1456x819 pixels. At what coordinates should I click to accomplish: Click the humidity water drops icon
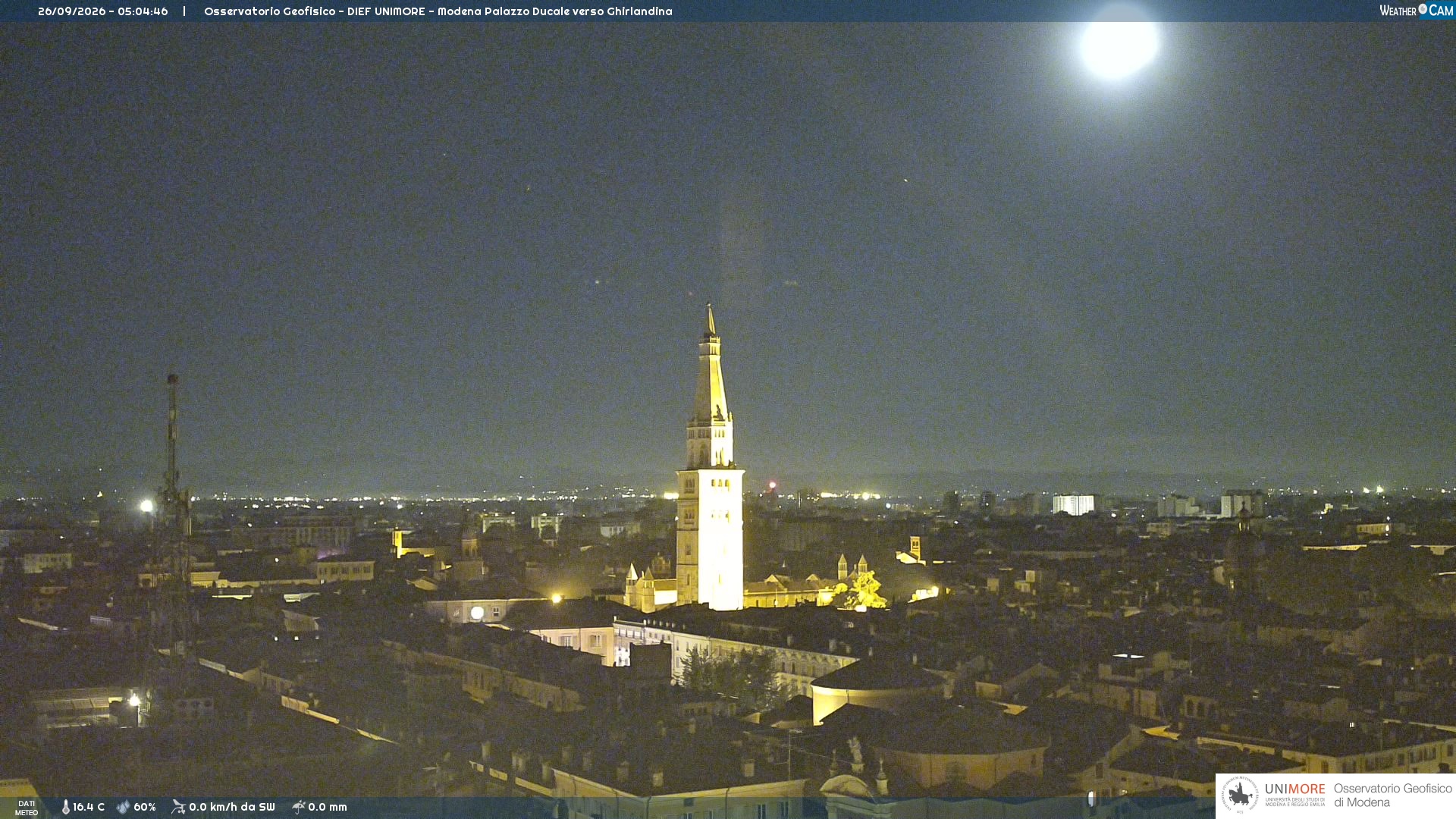point(123,807)
